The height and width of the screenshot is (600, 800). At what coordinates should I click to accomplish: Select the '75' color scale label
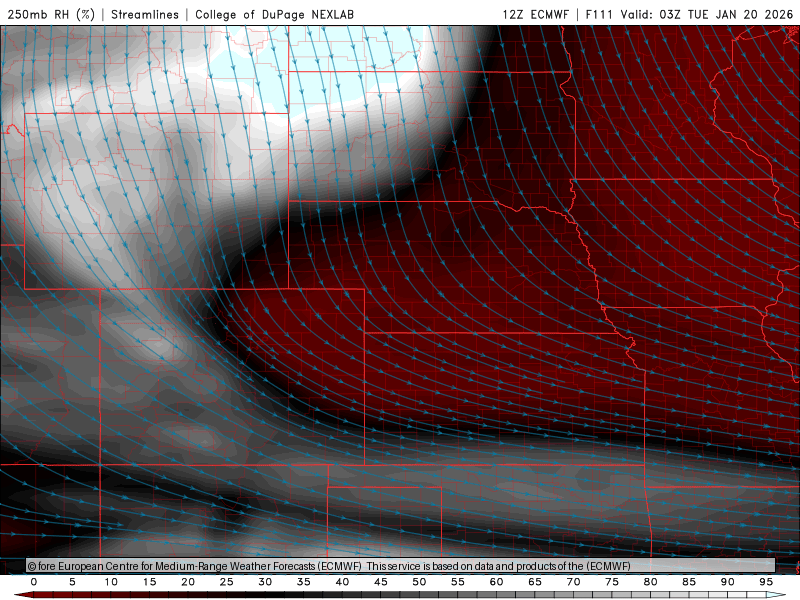pyautogui.click(x=612, y=582)
